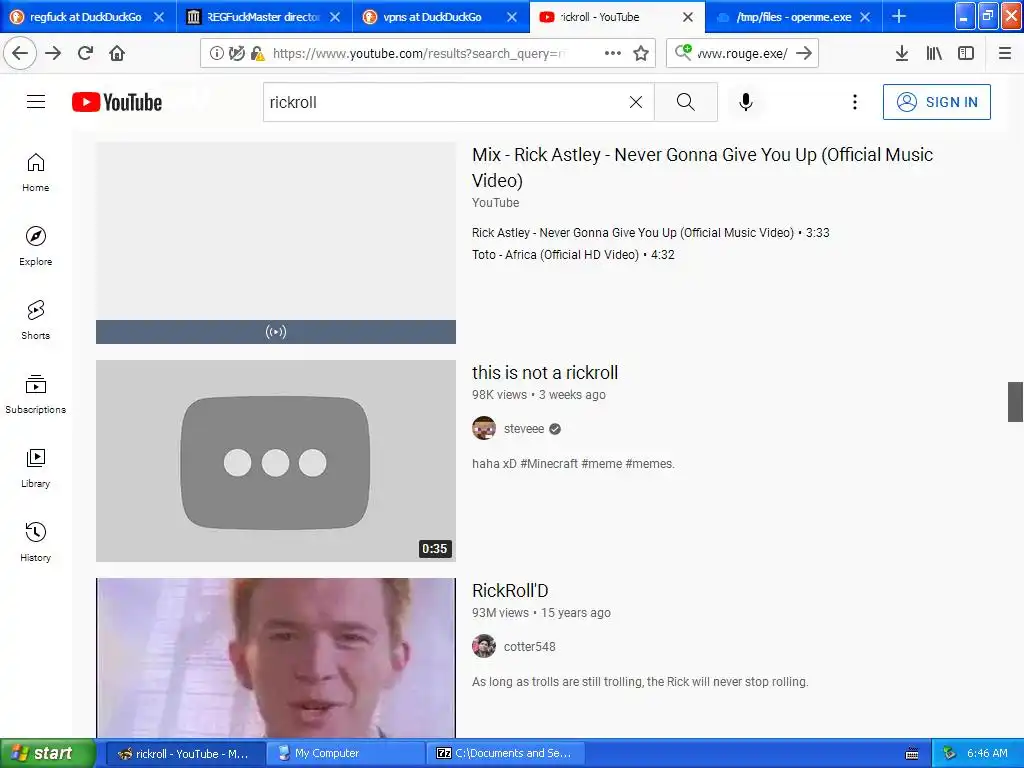This screenshot has height=768, width=1024.
Task: Bookmark this page with the star icon
Action: (641, 53)
